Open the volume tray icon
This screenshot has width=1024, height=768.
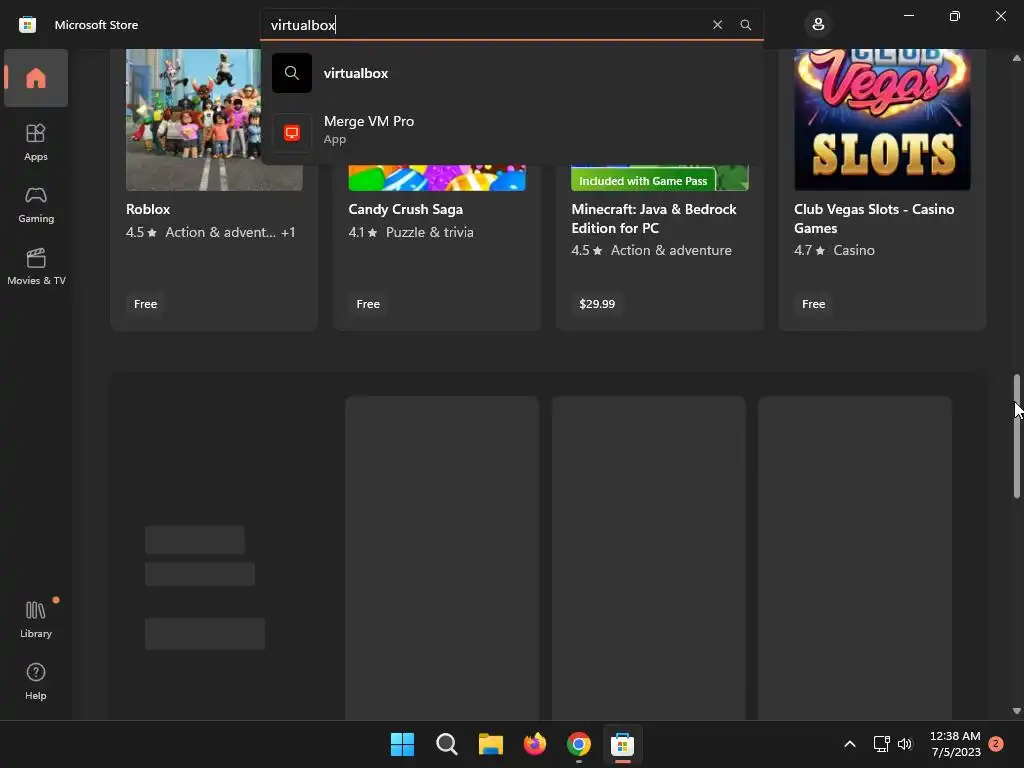(905, 744)
